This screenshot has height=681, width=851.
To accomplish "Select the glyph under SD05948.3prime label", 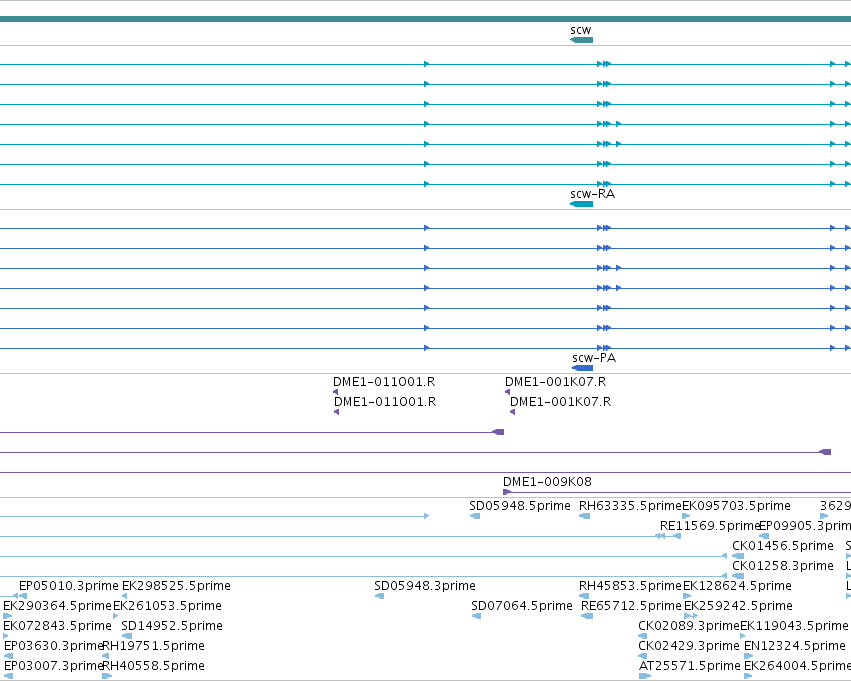I will click(x=379, y=596).
